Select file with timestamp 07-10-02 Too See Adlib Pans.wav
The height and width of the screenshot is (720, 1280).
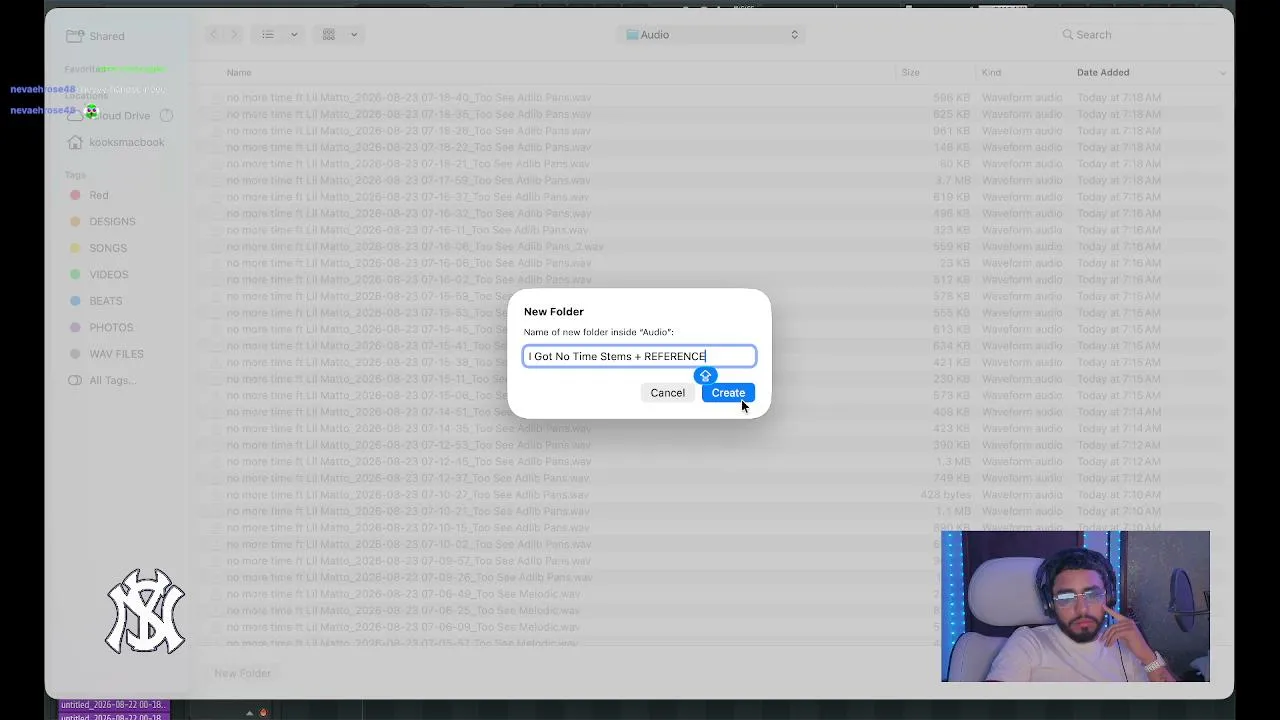tap(408, 544)
